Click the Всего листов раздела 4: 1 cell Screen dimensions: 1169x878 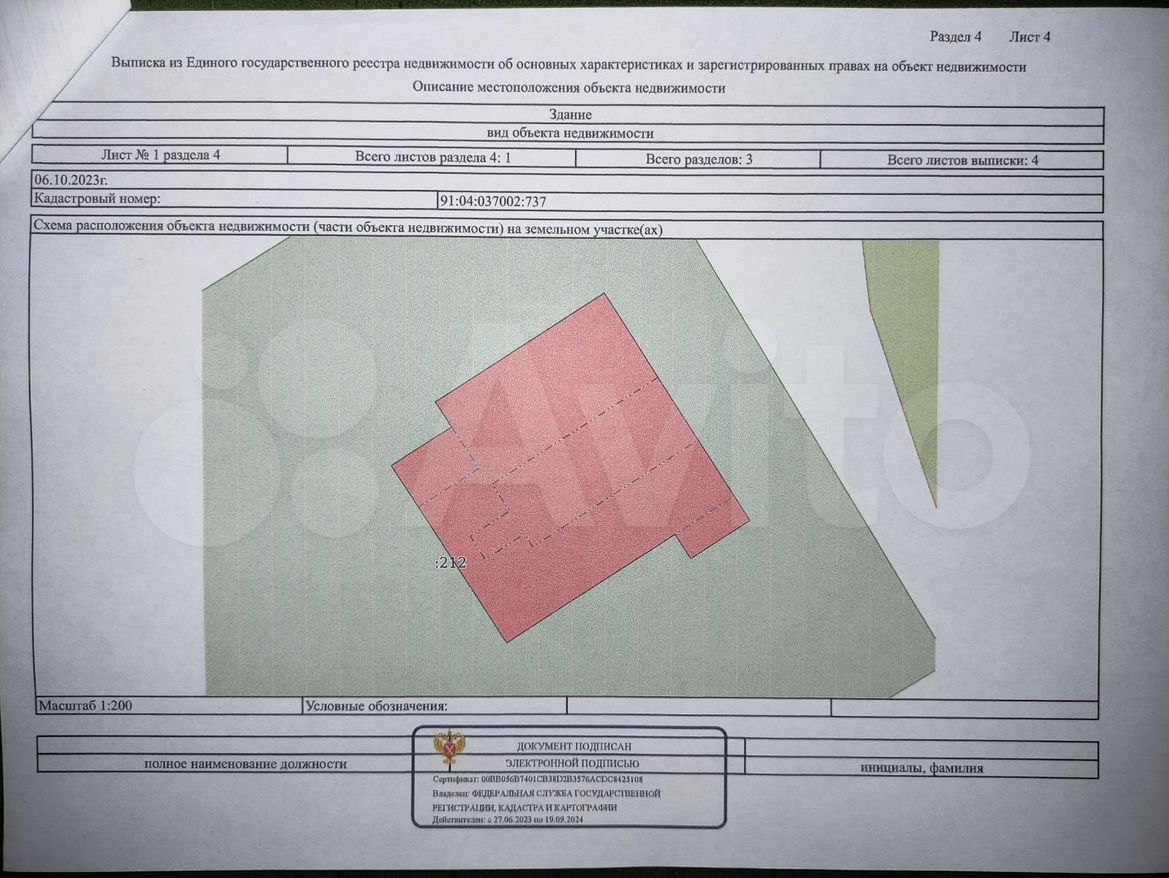click(432, 157)
